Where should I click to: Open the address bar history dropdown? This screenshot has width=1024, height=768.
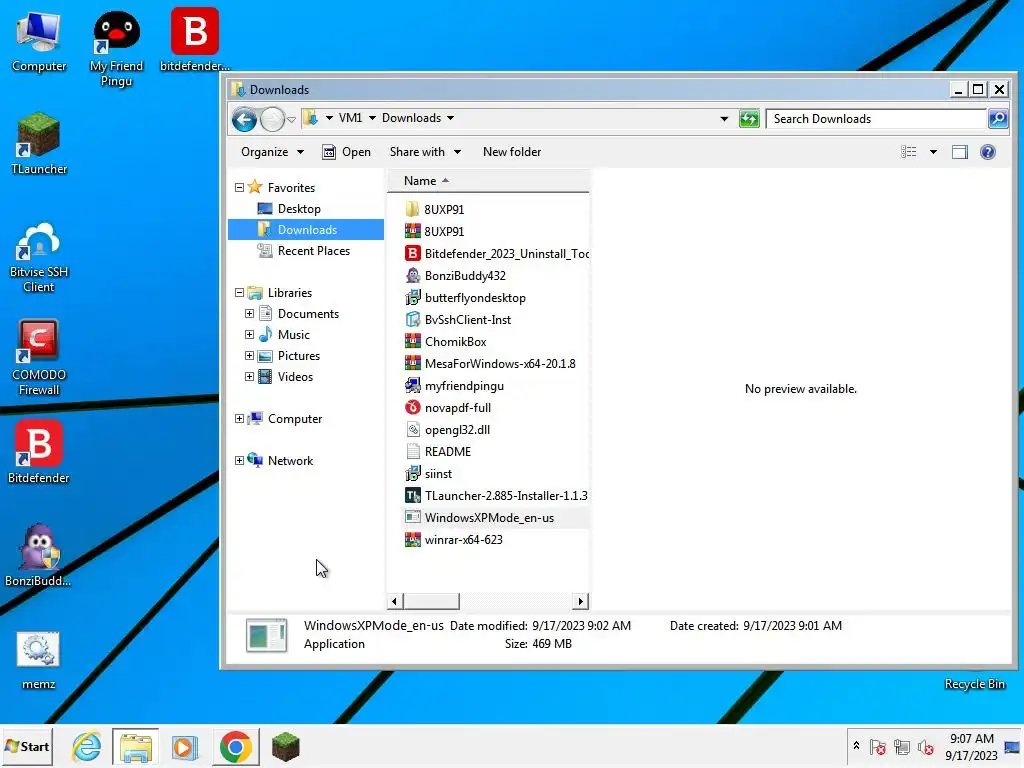tap(724, 119)
